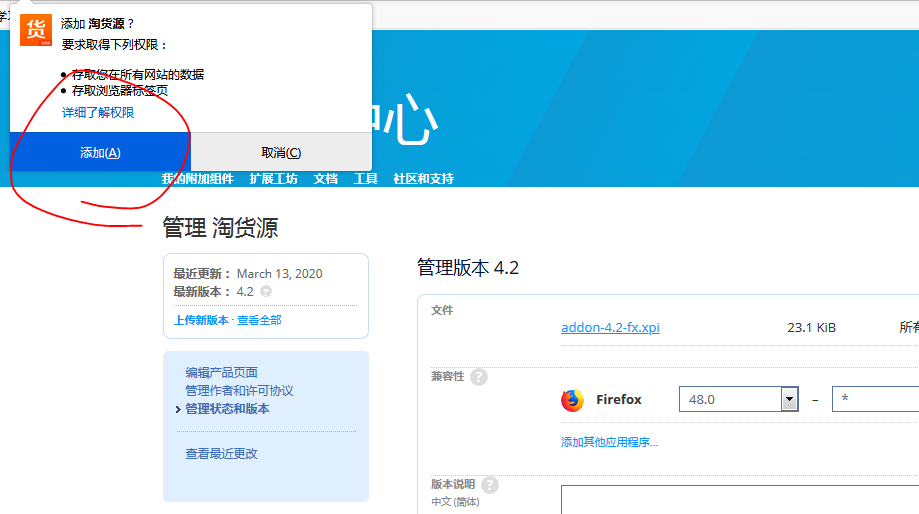Screen dimensions: 919x514
Task: Click the 添加(A) button to add the extension
Action: 100,152
